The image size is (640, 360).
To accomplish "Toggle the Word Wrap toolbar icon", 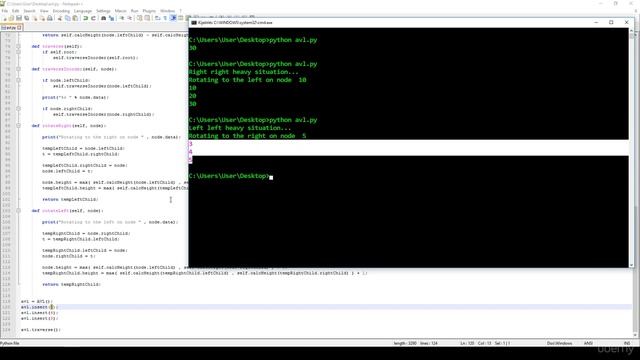I will click(157, 18).
